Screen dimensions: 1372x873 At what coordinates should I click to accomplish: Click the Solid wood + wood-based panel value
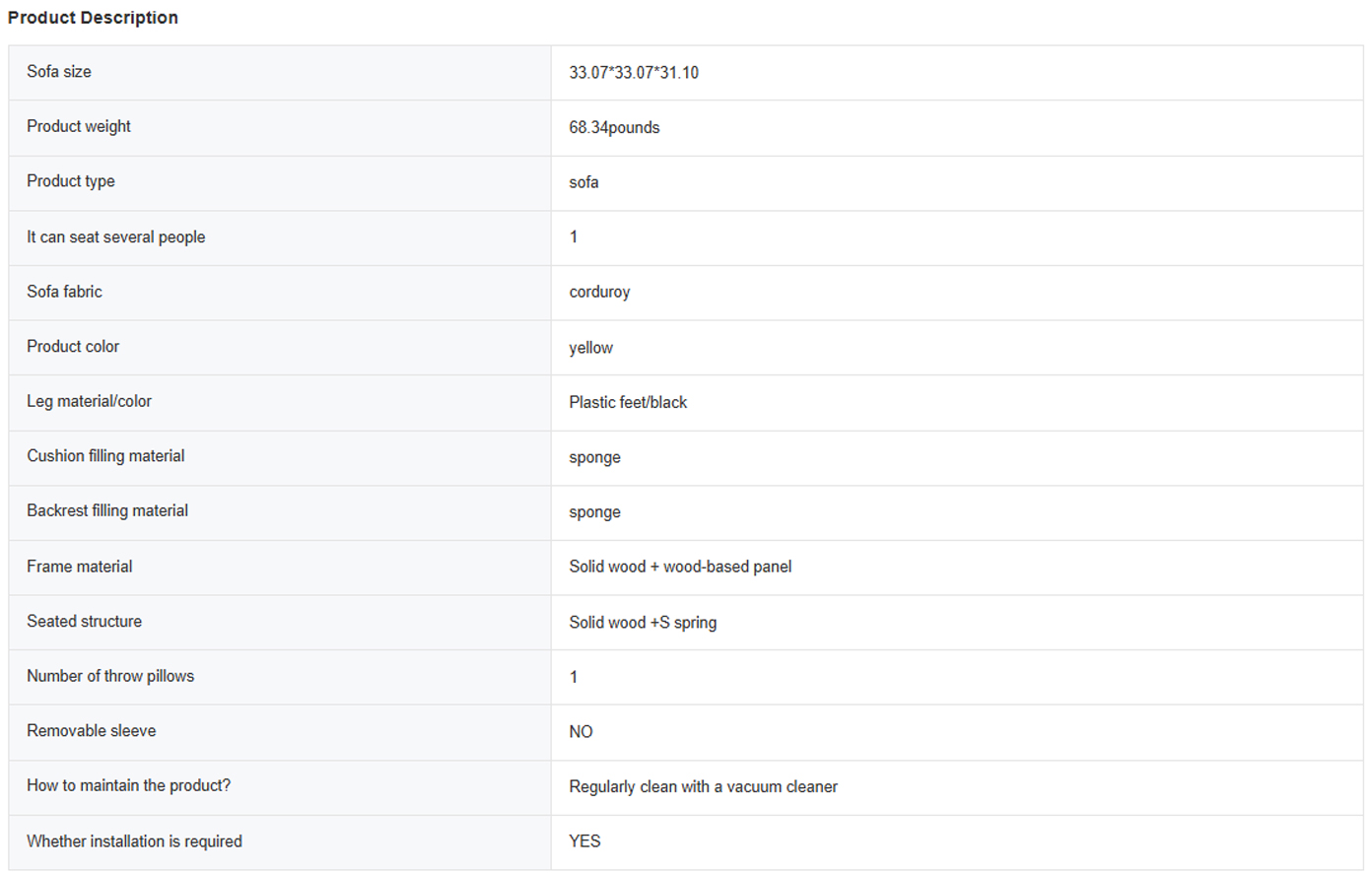coord(680,567)
